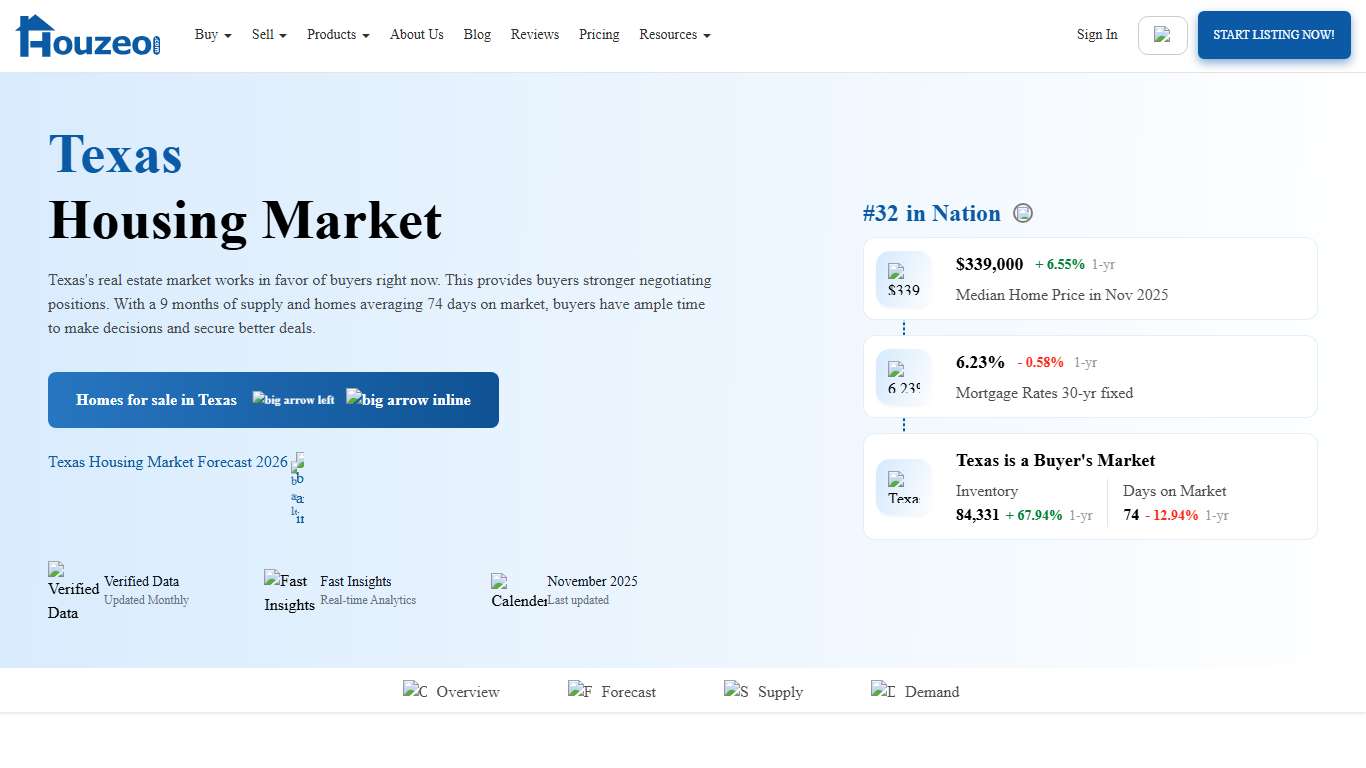Click the Homes for sale in Texas button
Viewport: 1366px width, 768px height.
[x=273, y=400]
